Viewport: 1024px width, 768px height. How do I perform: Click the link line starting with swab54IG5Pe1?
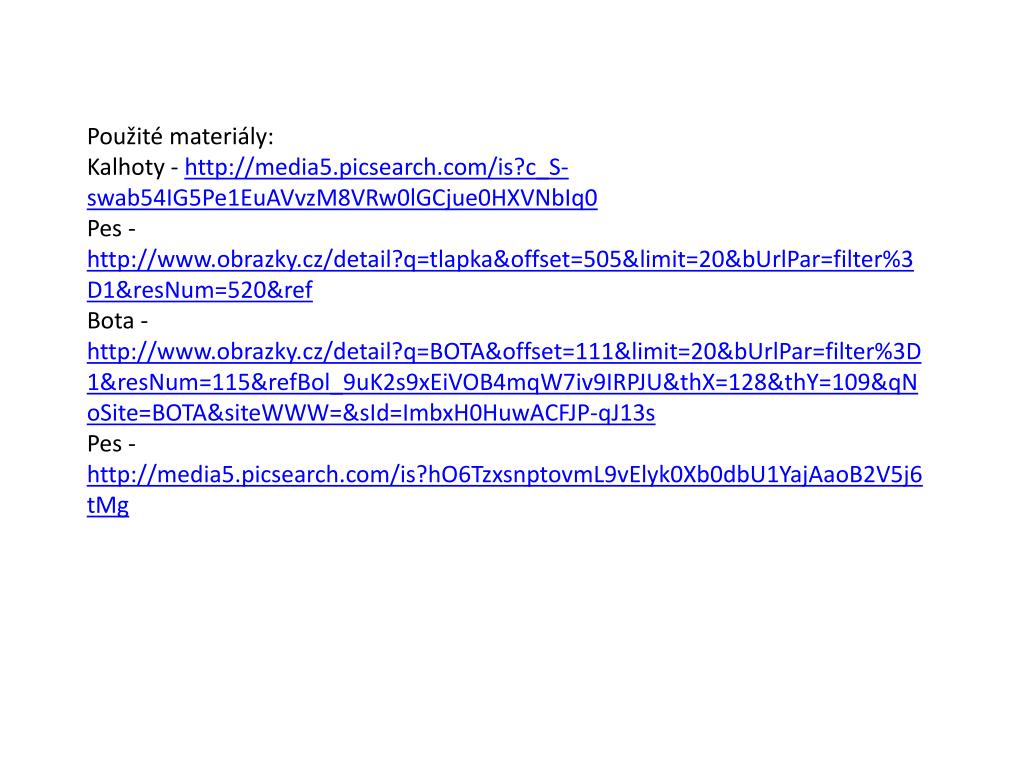click(342, 199)
